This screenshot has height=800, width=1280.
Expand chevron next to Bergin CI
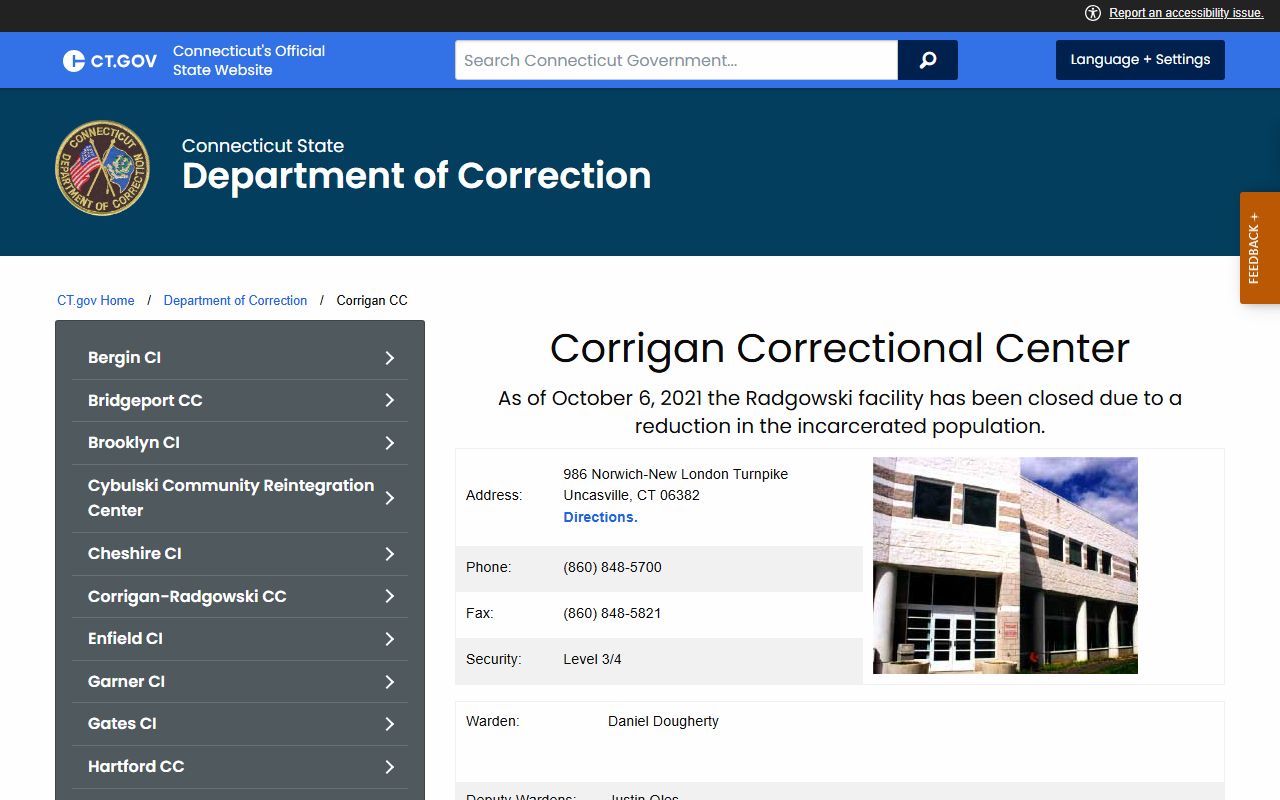pyautogui.click(x=390, y=358)
